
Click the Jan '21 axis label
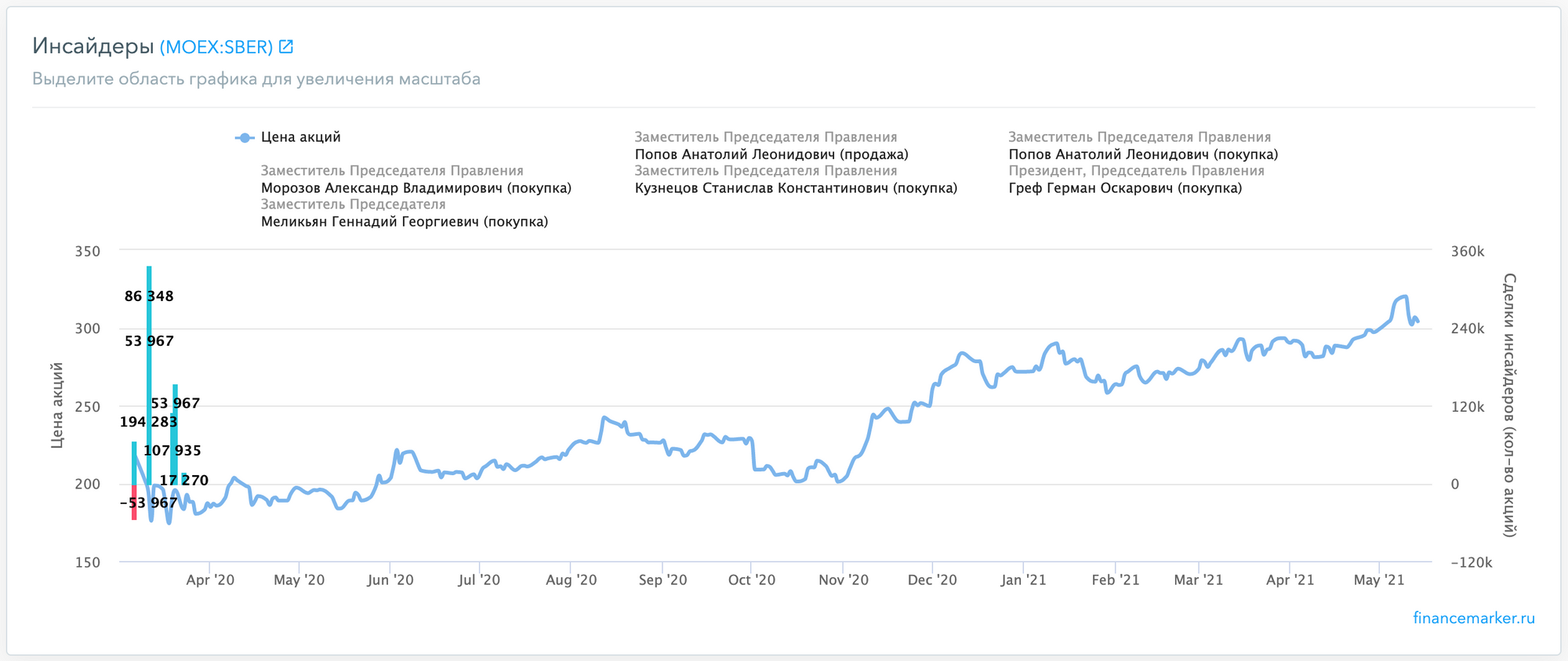click(1024, 580)
